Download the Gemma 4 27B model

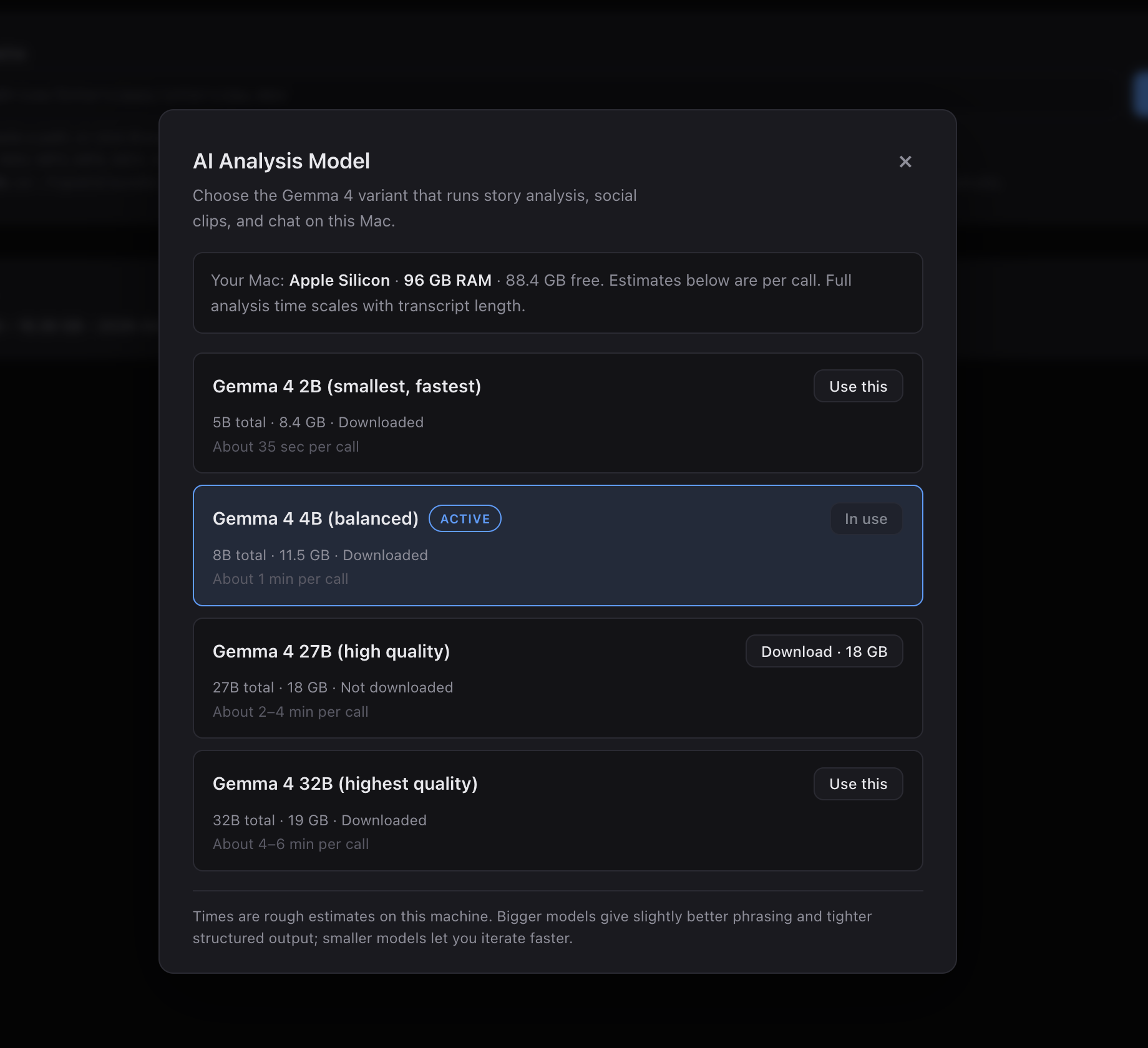824,651
